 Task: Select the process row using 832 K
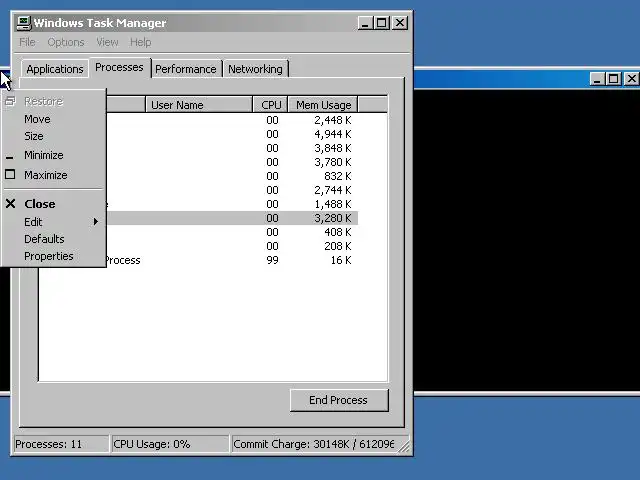[232, 176]
